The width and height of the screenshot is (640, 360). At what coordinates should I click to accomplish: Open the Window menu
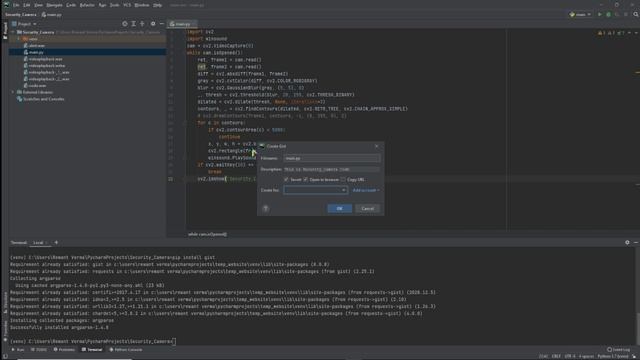coord(142,5)
